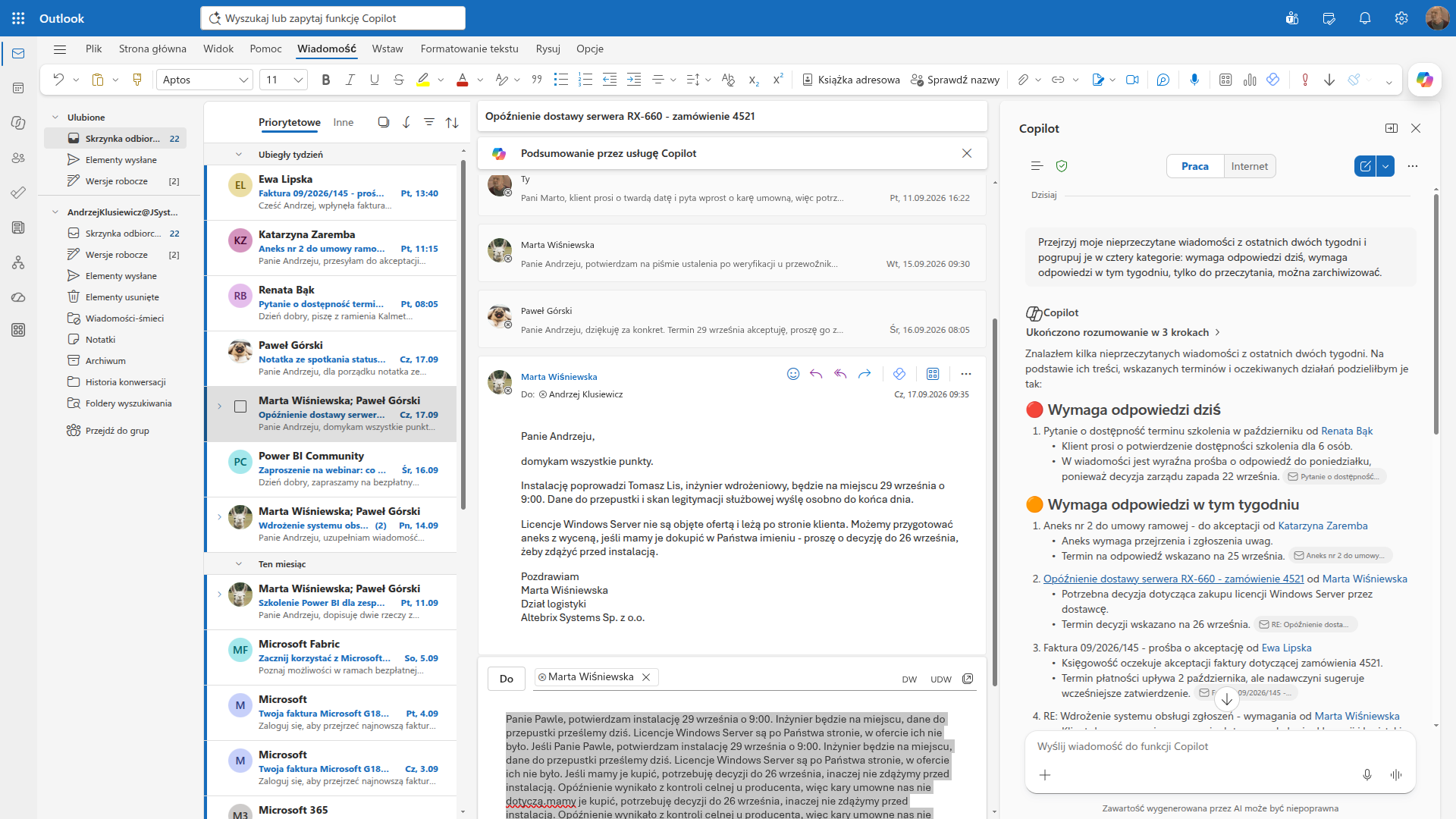1456x819 pixels.
Task: Toggle the navigation pane hamburger button
Action: [x=60, y=49]
